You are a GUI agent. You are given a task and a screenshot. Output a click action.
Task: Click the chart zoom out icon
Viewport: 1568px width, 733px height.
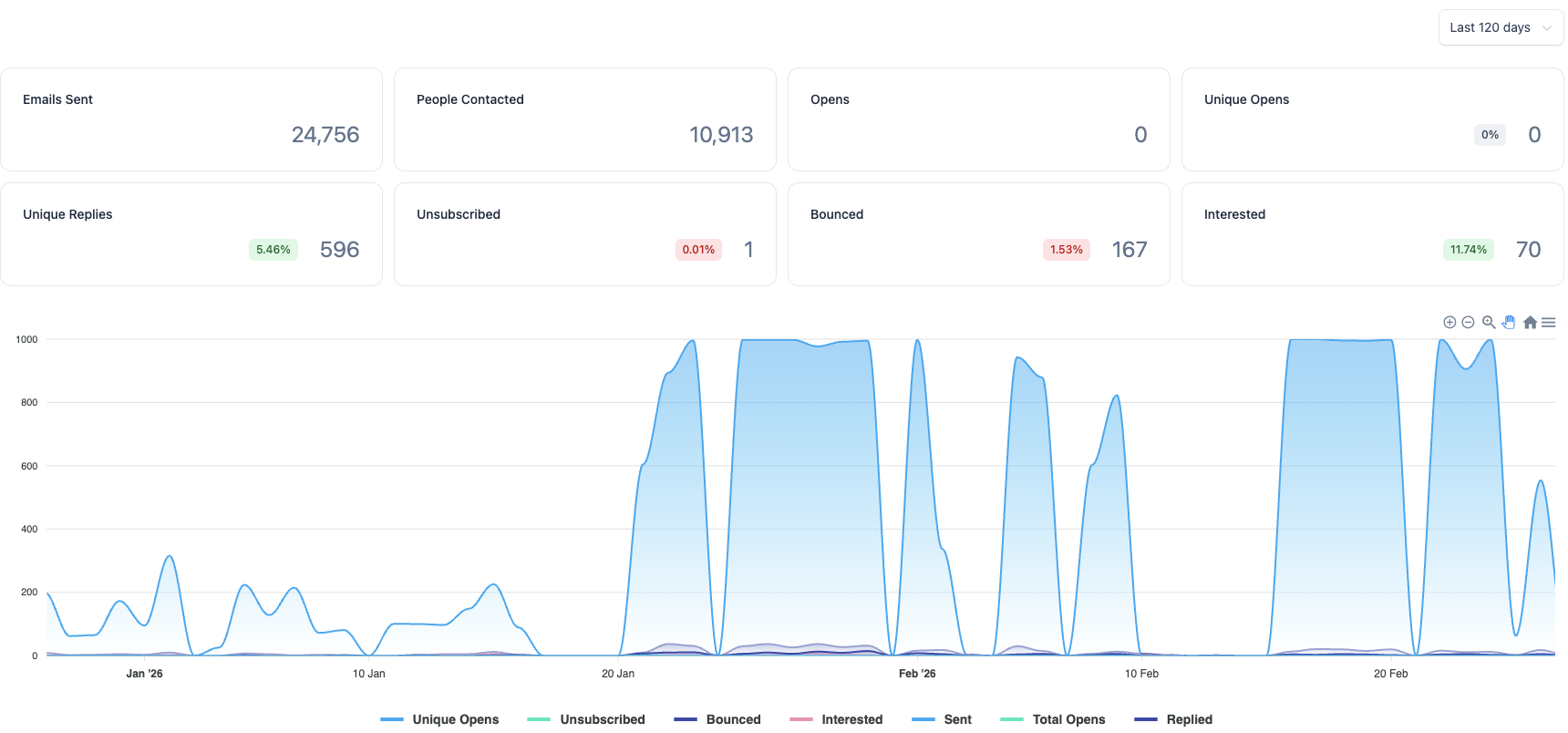[1468, 322]
